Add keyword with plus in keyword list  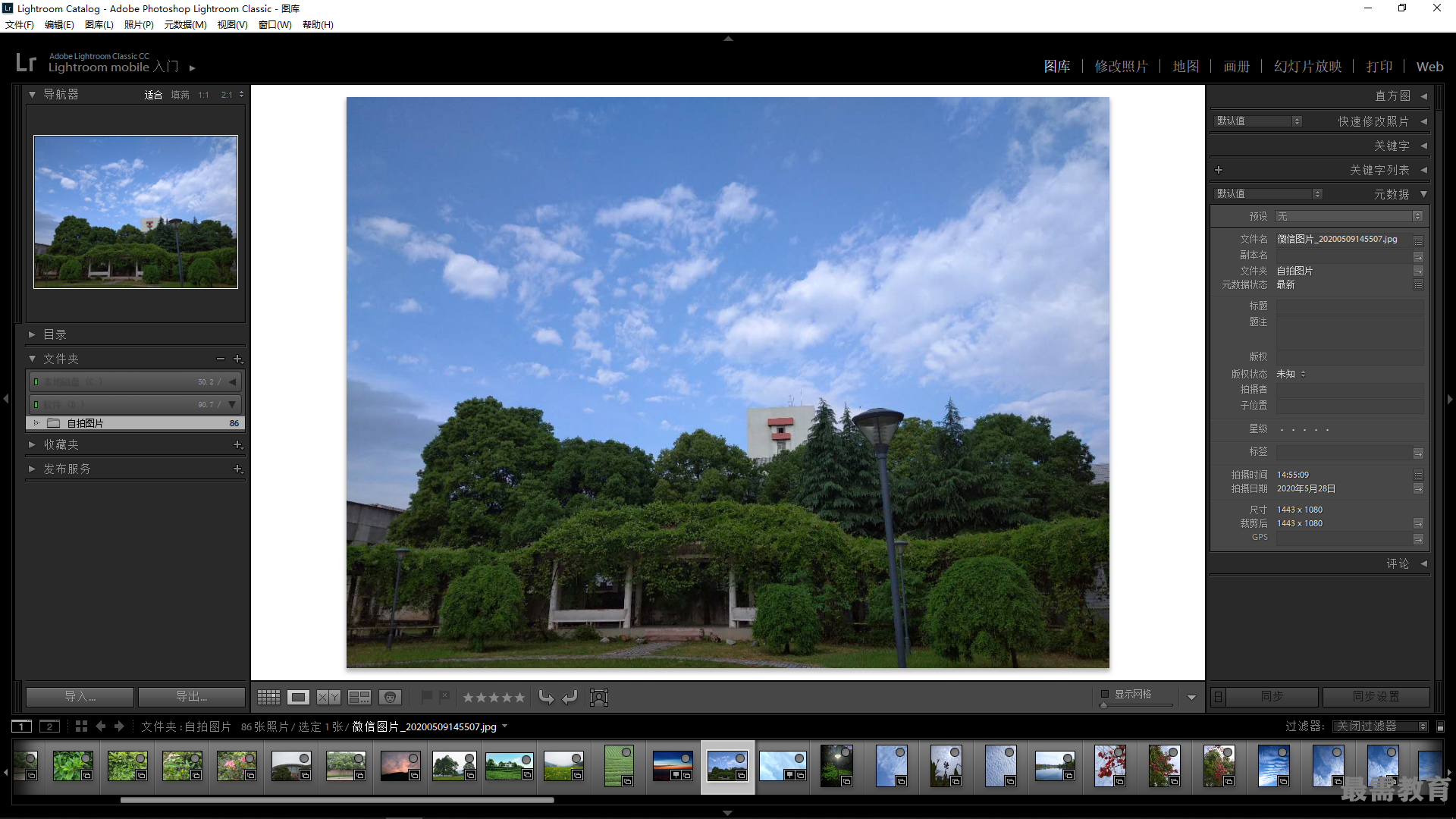[1219, 170]
